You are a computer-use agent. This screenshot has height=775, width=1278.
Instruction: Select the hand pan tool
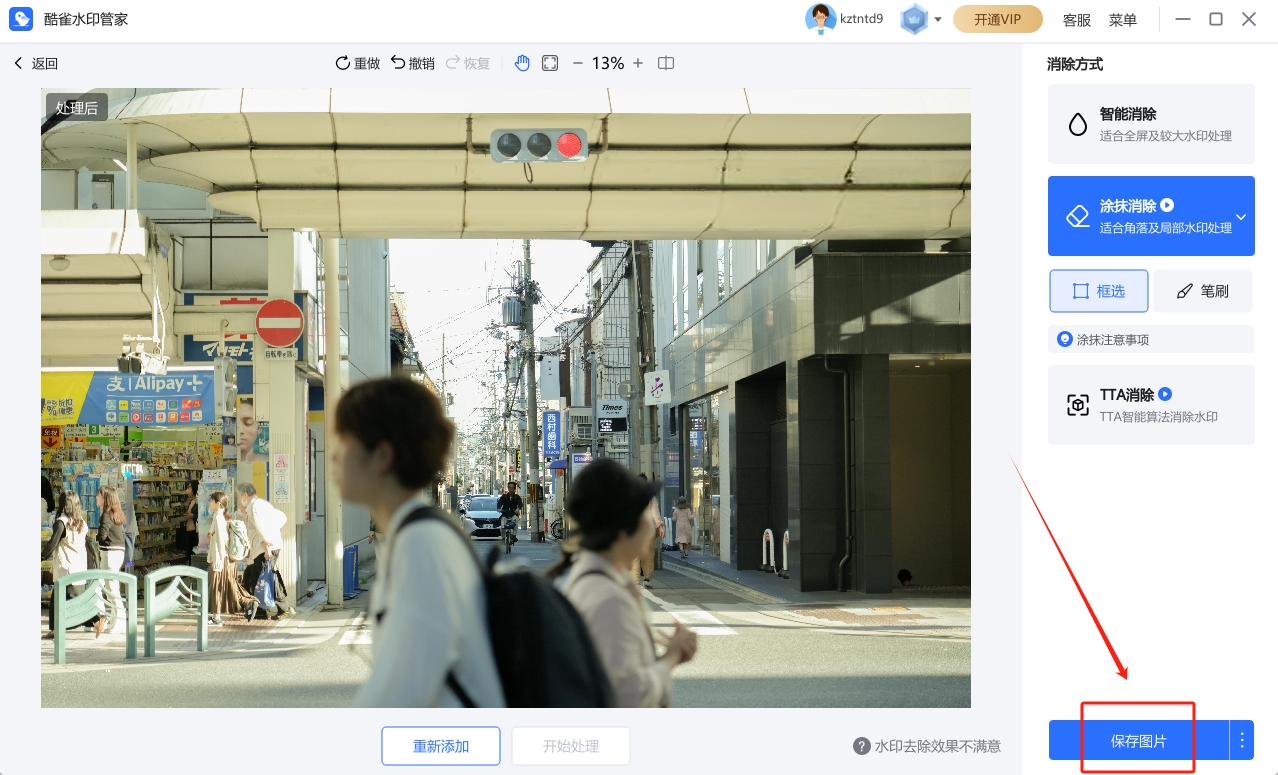point(522,63)
